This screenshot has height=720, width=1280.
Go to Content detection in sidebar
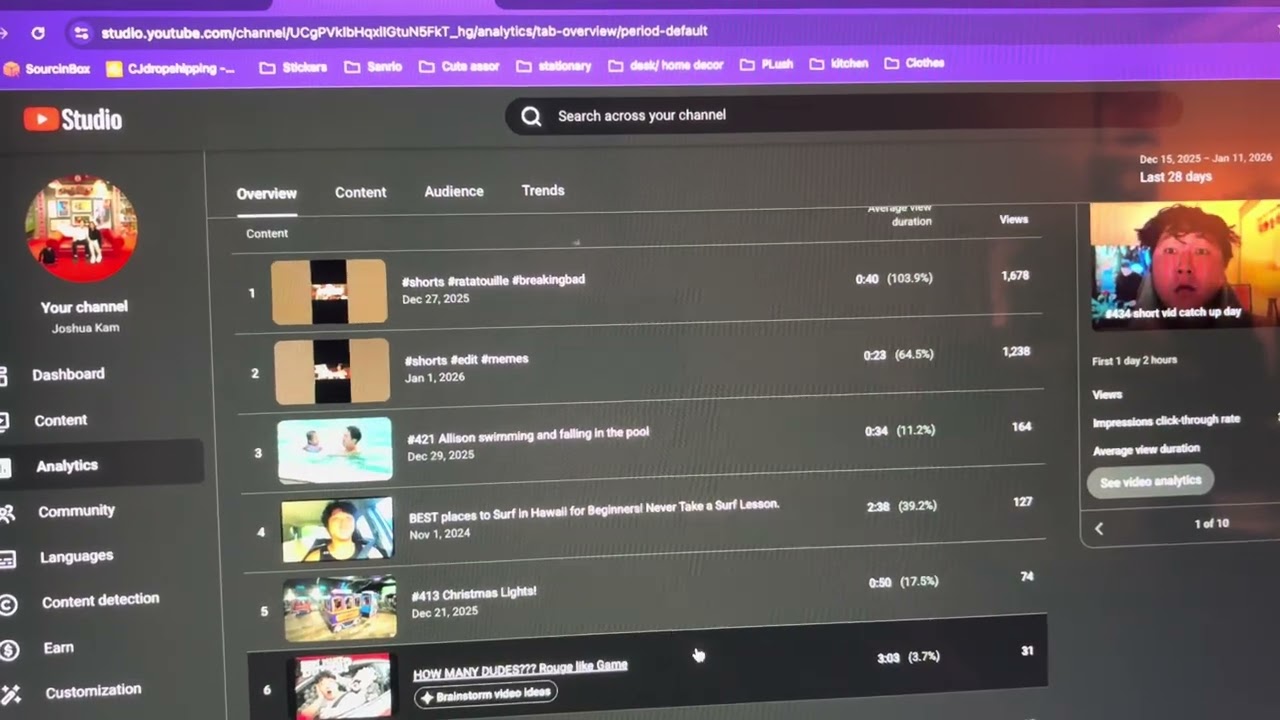coord(100,600)
